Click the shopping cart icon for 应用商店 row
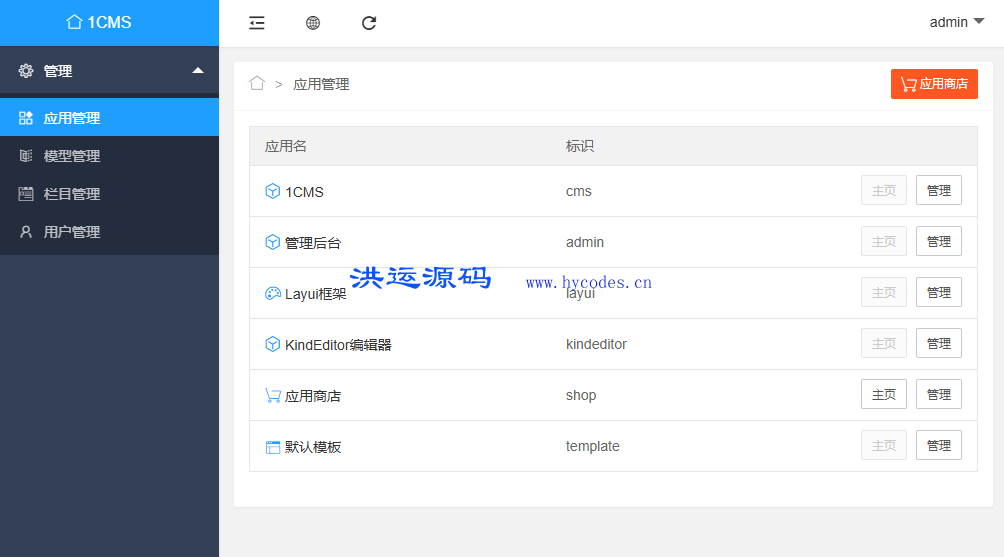This screenshot has width=1004, height=557. 272,396
